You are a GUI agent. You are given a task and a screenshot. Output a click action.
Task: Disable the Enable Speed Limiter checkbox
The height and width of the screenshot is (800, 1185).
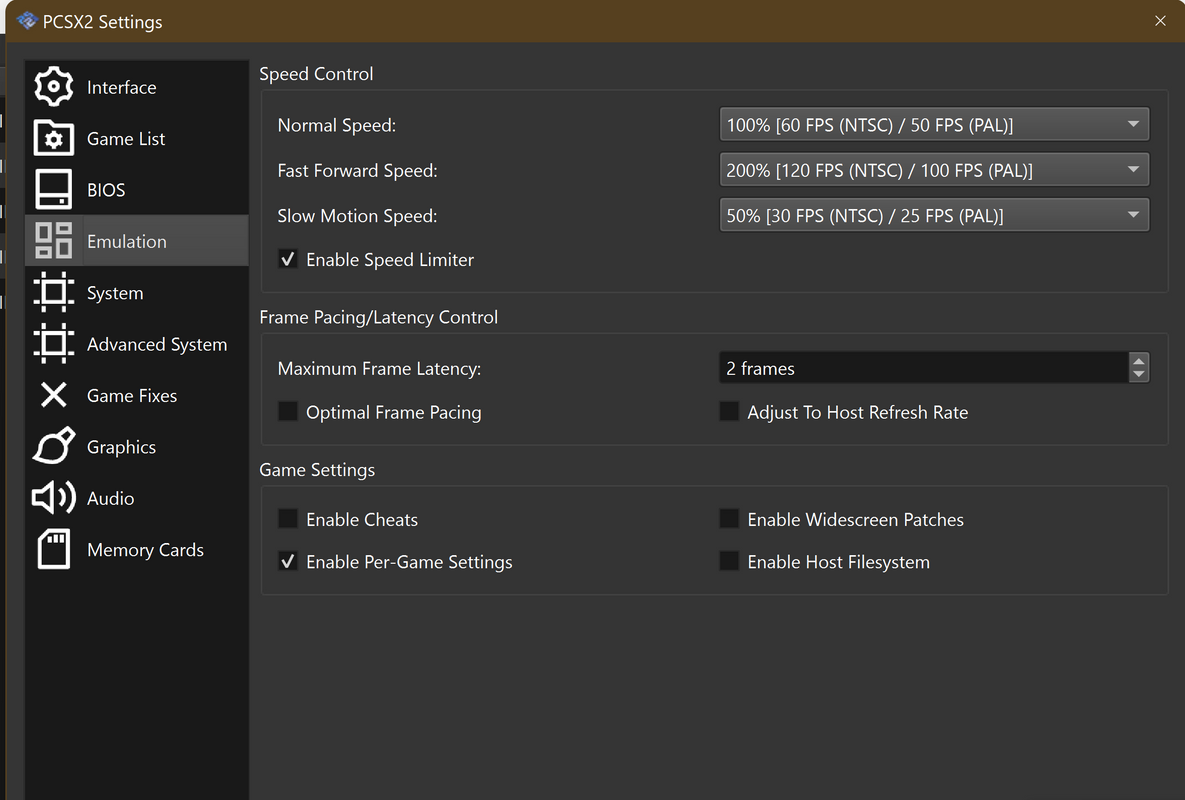tap(288, 260)
